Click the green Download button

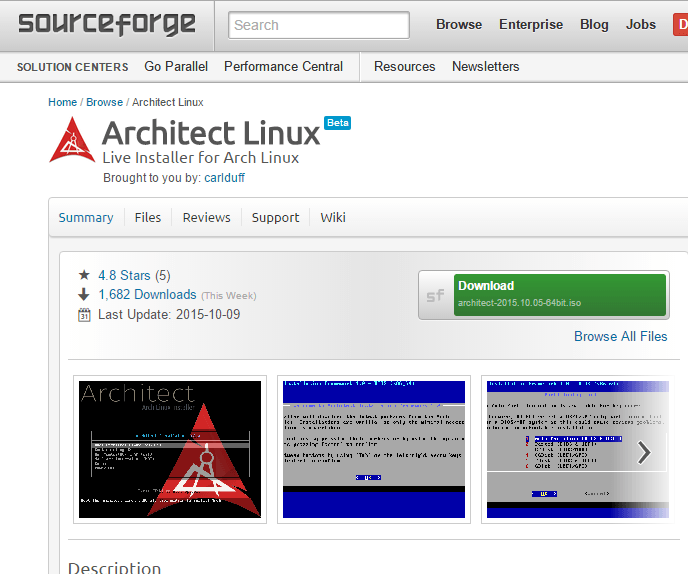tap(560, 295)
